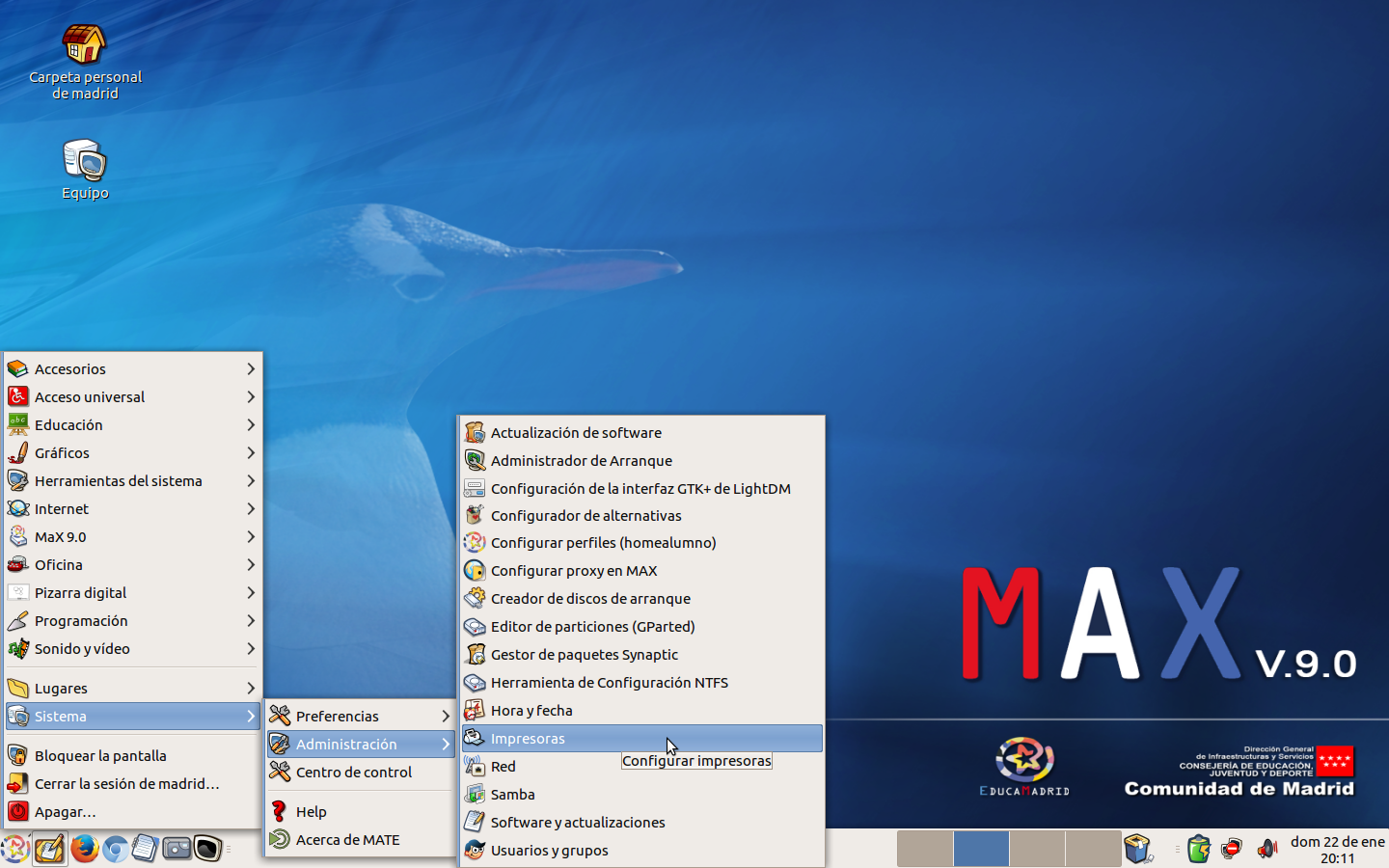
Task: Switch to the highlighted second workspace
Action: point(981,849)
